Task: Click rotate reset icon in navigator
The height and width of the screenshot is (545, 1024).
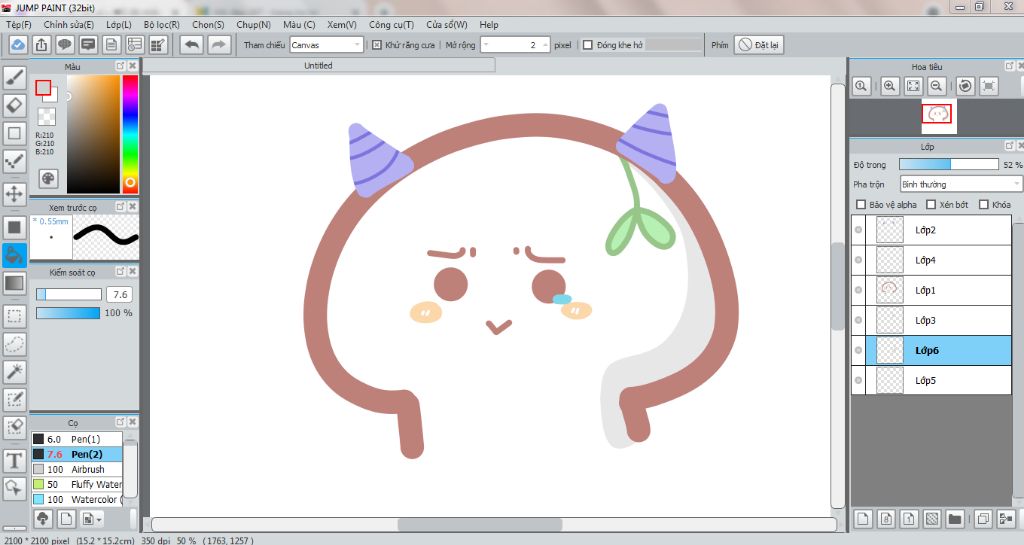Action: click(x=965, y=86)
